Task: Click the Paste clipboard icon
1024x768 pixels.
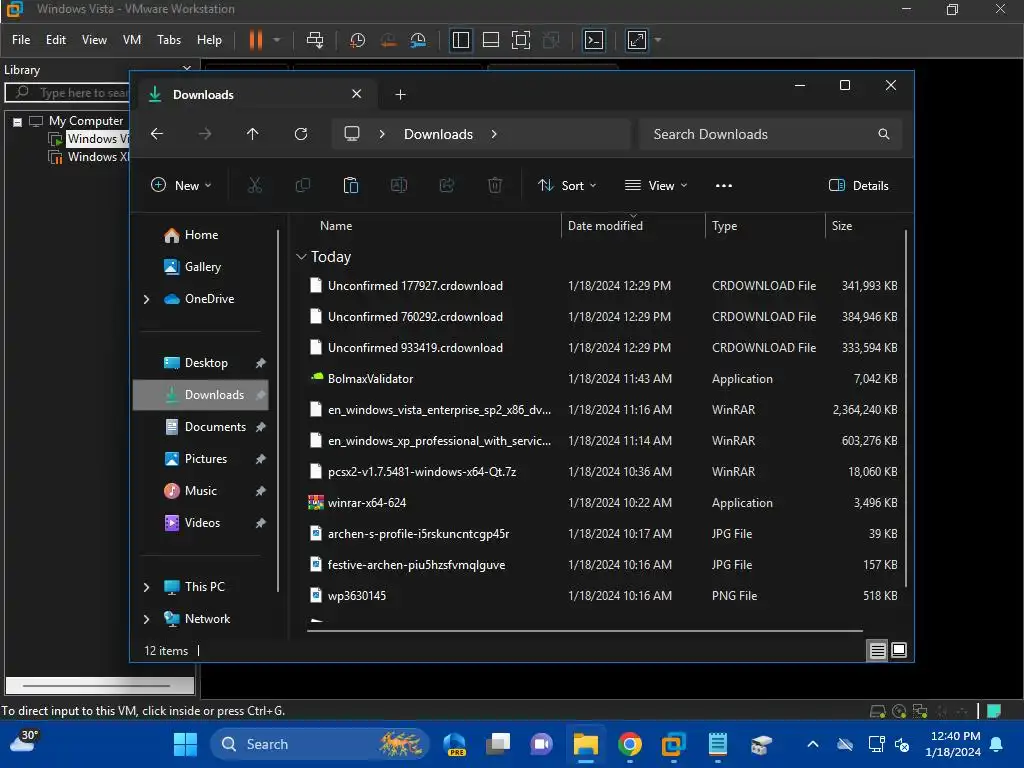Action: (x=351, y=185)
